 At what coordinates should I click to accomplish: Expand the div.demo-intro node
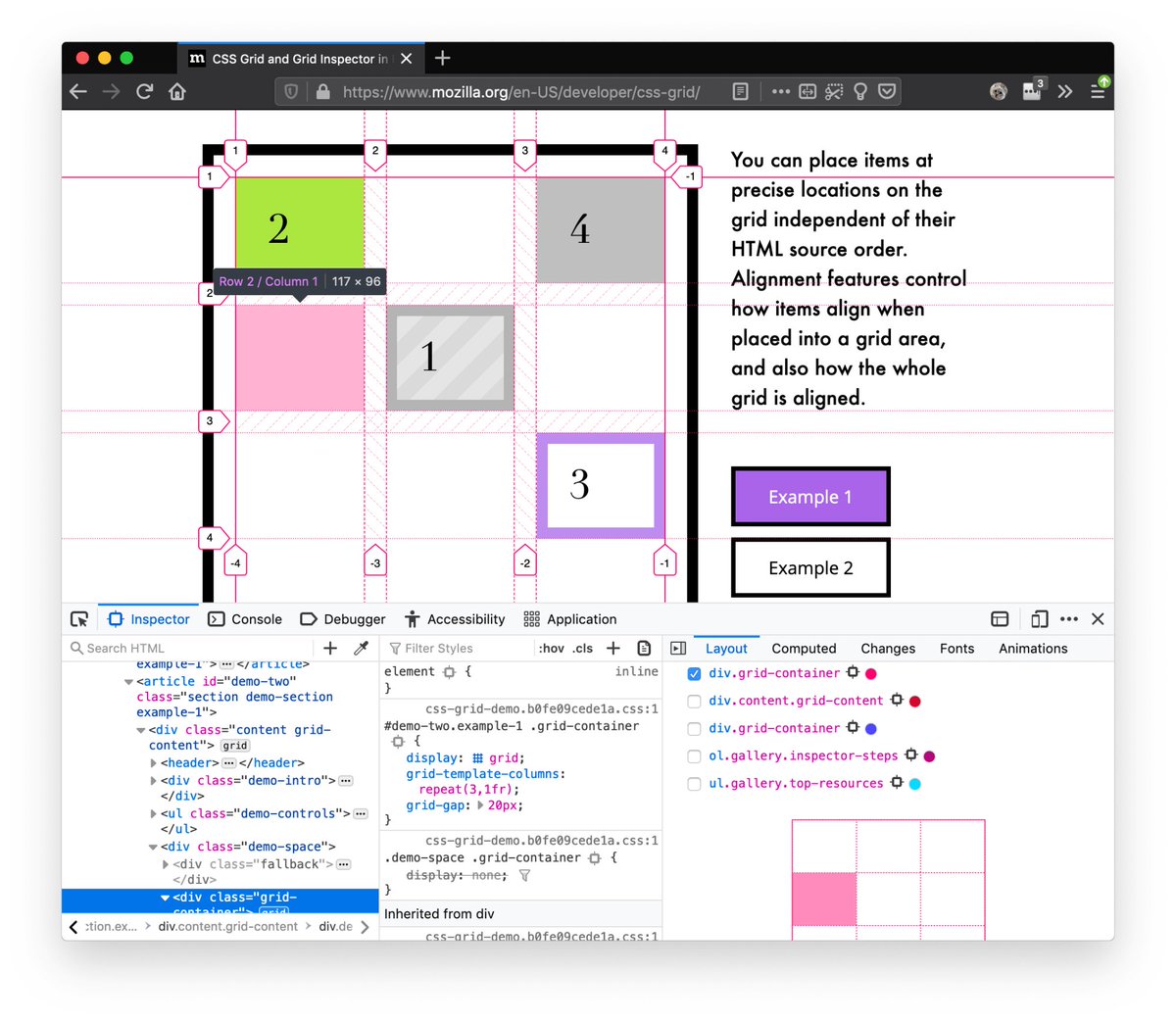(154, 781)
